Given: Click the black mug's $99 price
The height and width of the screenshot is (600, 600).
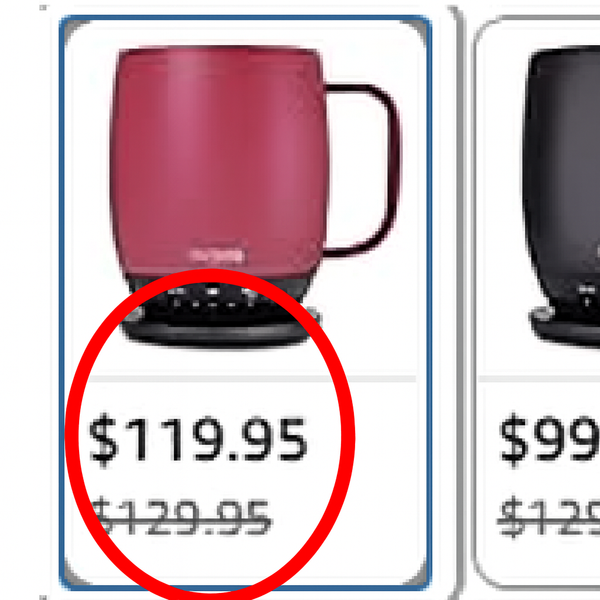Looking at the screenshot, I should (x=549, y=441).
